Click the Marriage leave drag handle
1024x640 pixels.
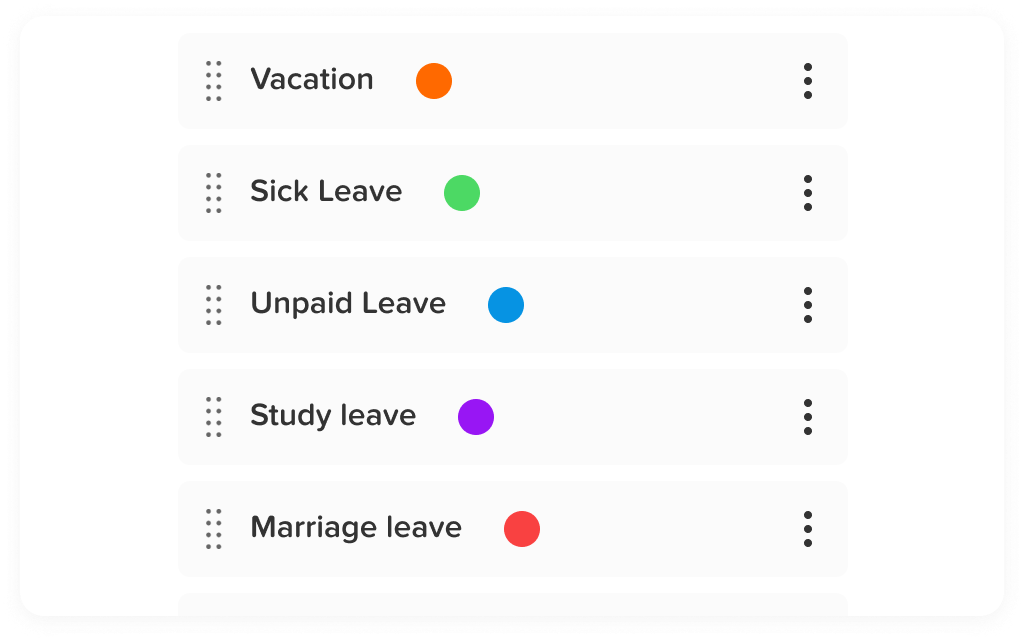(213, 529)
